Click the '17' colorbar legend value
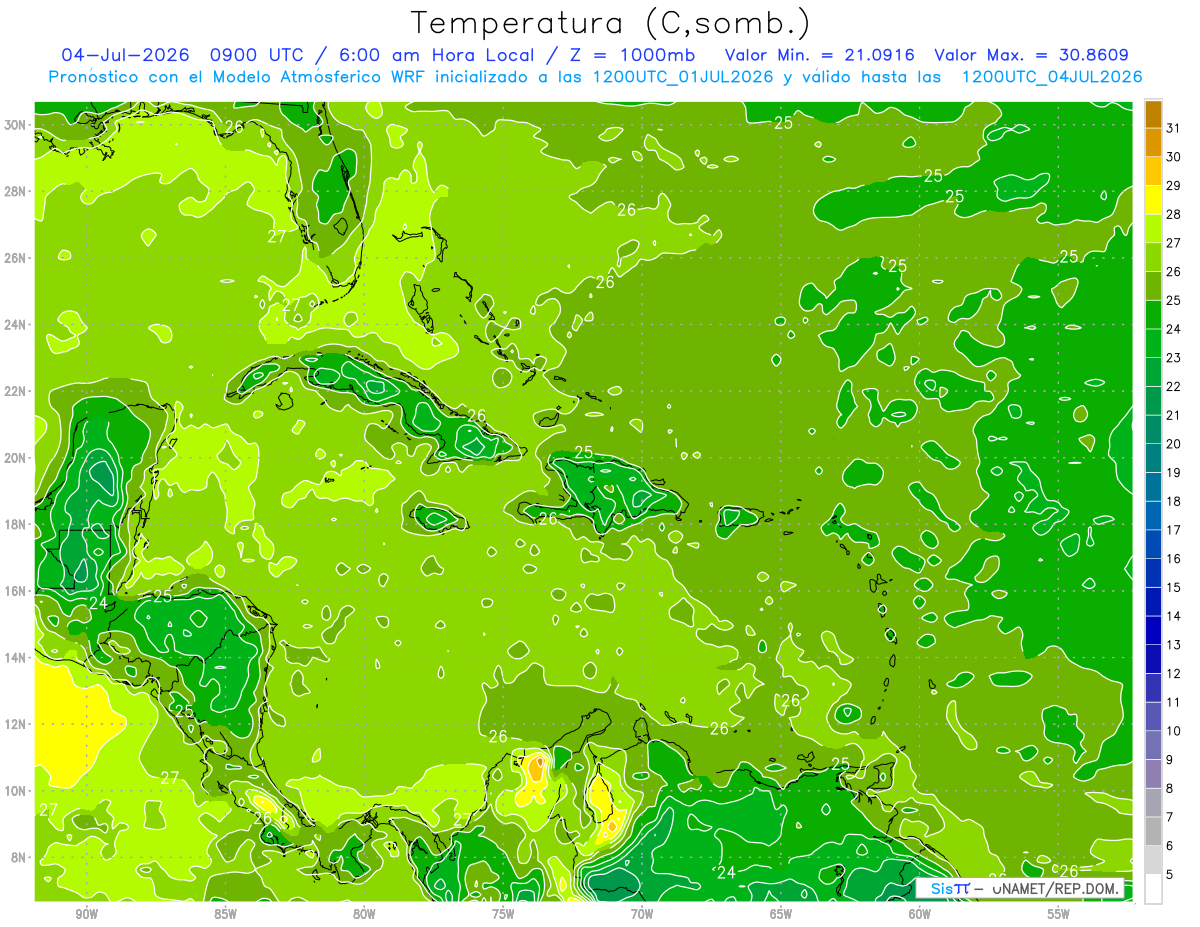1200x927 pixels. (x=1174, y=530)
